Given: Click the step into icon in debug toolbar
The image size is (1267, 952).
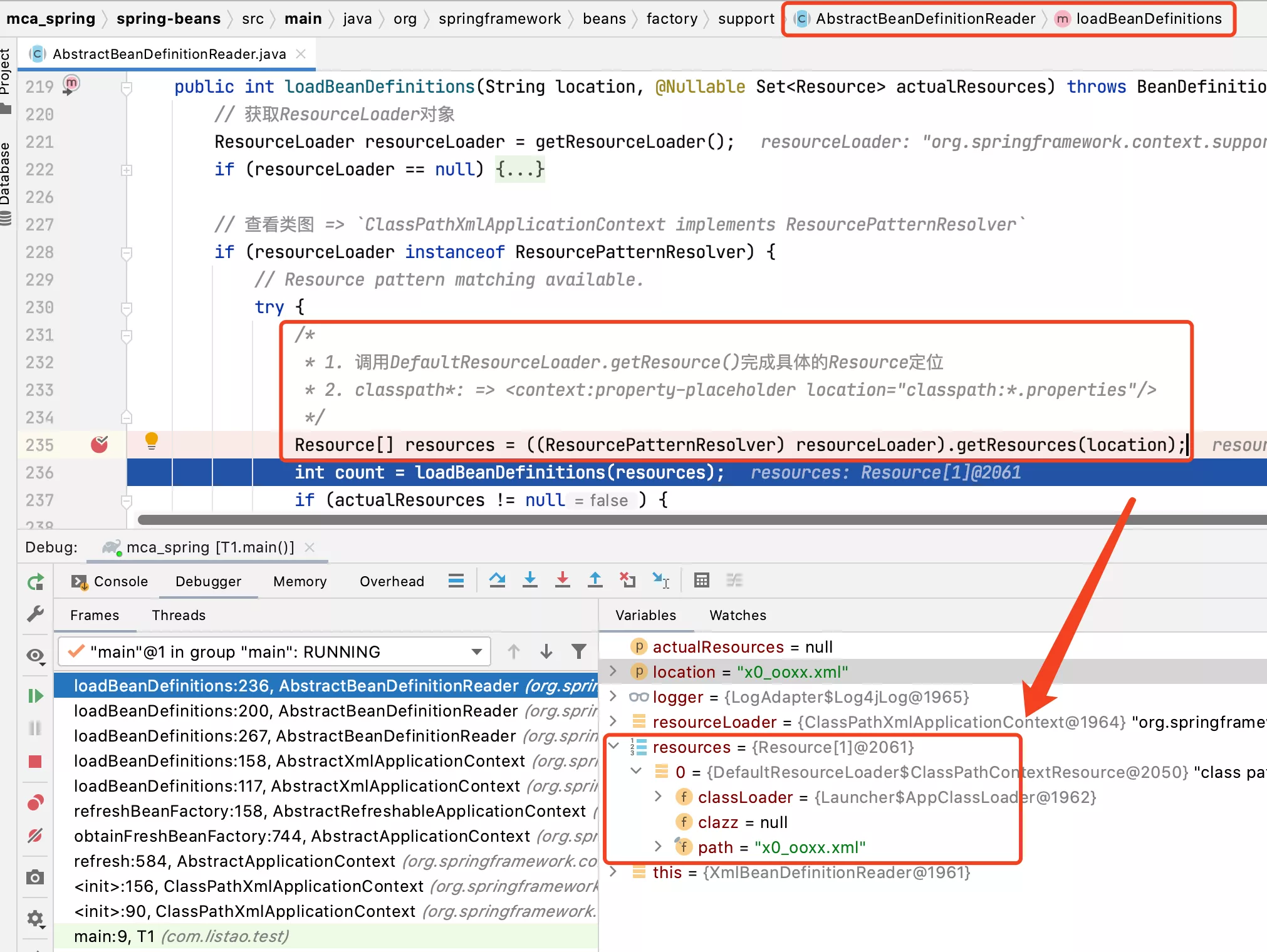Looking at the screenshot, I should pos(529,581).
